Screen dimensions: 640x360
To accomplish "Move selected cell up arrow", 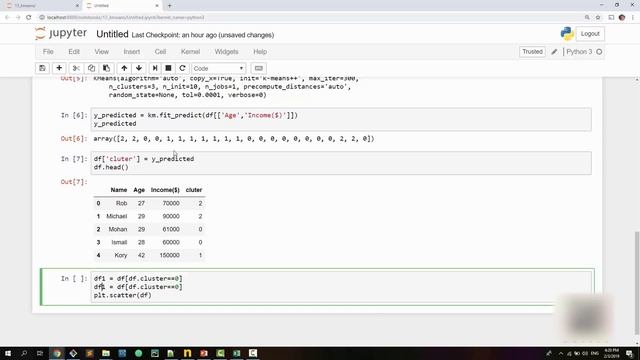I will tap(124, 68).
